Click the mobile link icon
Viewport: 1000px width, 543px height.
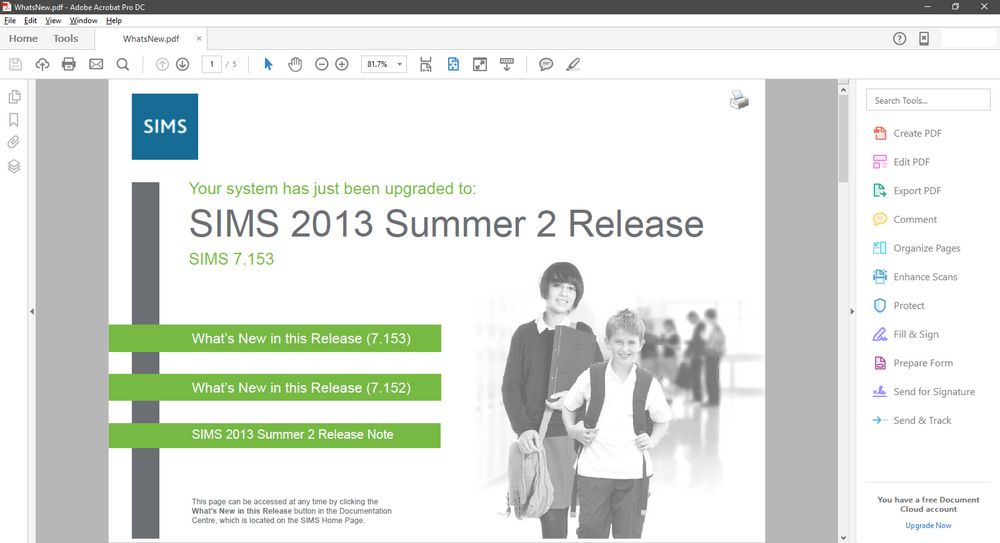924,39
